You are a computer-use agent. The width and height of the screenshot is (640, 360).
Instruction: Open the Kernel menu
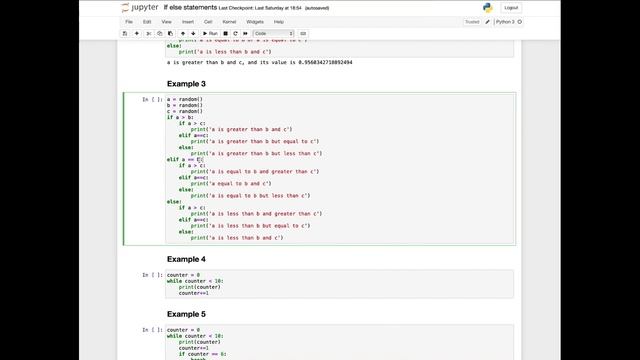pyautogui.click(x=229, y=22)
